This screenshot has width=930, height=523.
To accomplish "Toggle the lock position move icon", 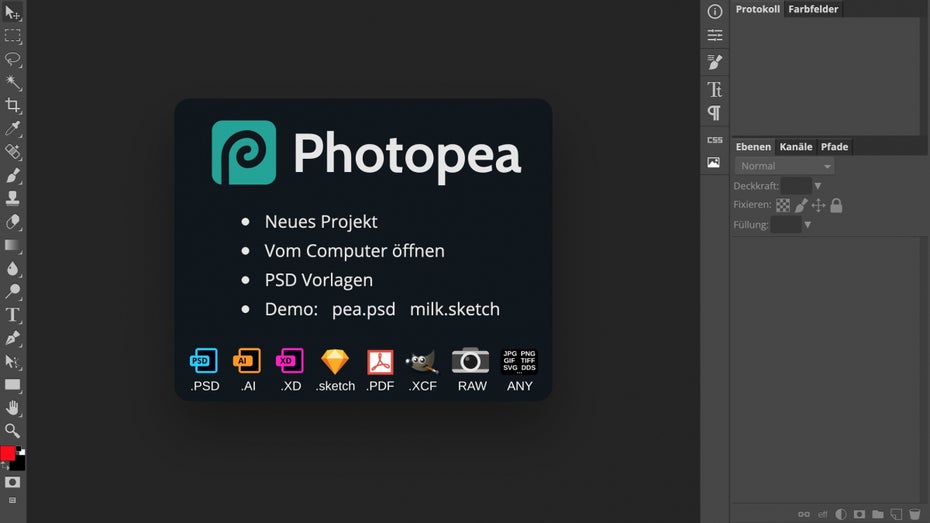I will pos(818,205).
